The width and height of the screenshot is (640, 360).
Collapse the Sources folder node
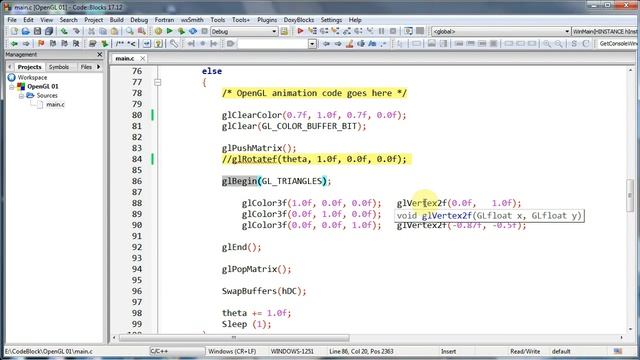tap(21, 96)
